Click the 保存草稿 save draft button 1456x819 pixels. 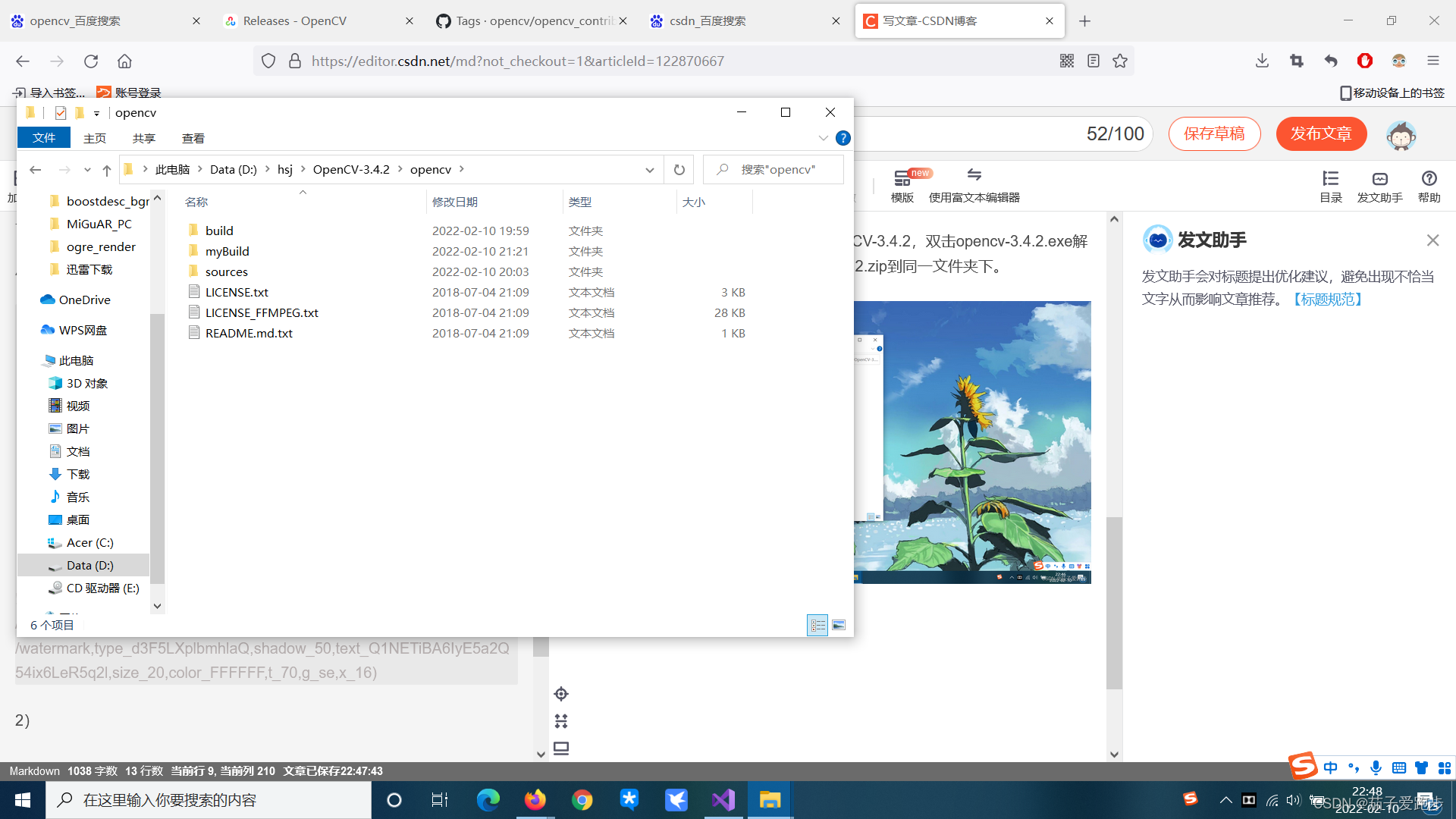[1214, 134]
